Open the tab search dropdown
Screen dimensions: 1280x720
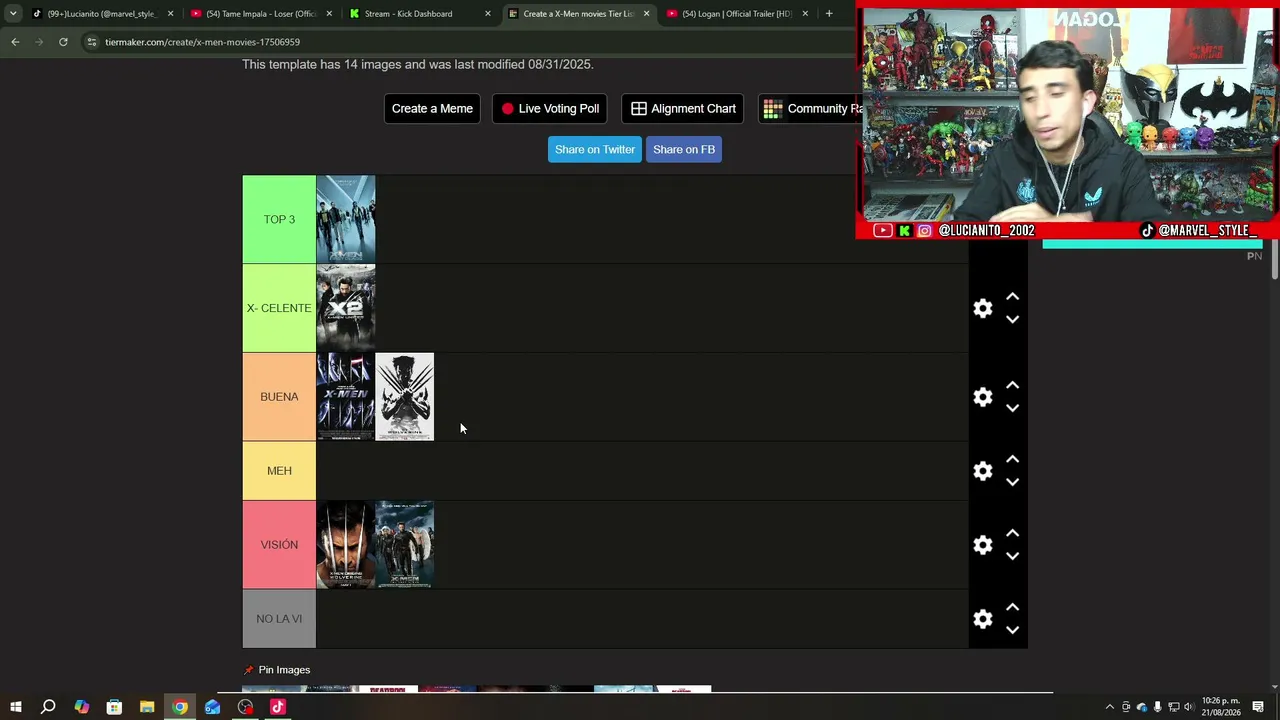[13, 14]
